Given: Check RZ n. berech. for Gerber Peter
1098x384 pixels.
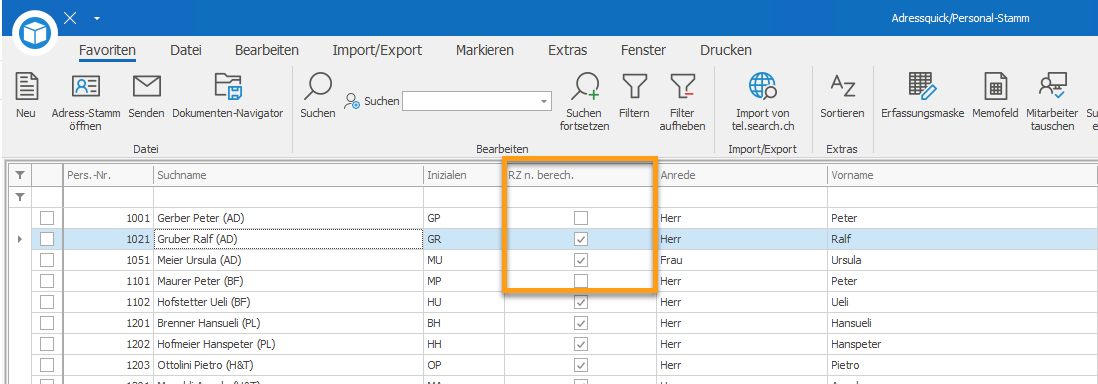Looking at the screenshot, I should click(x=581, y=218).
